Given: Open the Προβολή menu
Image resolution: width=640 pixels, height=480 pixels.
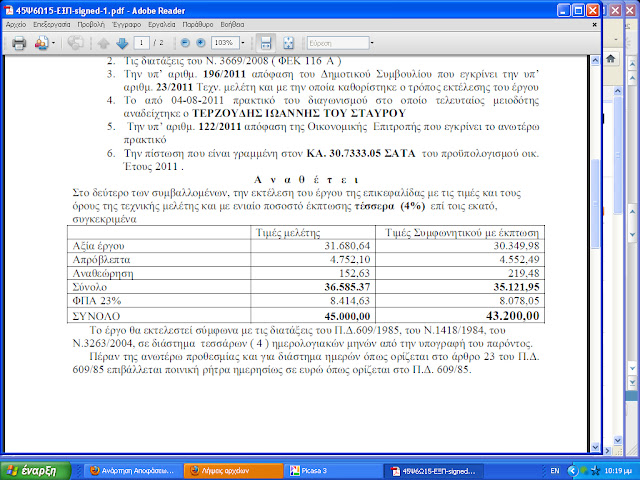Looking at the screenshot, I should pos(91,24).
